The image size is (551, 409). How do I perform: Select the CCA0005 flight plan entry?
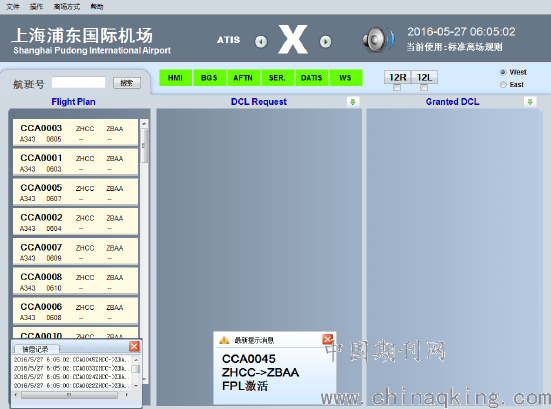pyautogui.click(x=76, y=192)
